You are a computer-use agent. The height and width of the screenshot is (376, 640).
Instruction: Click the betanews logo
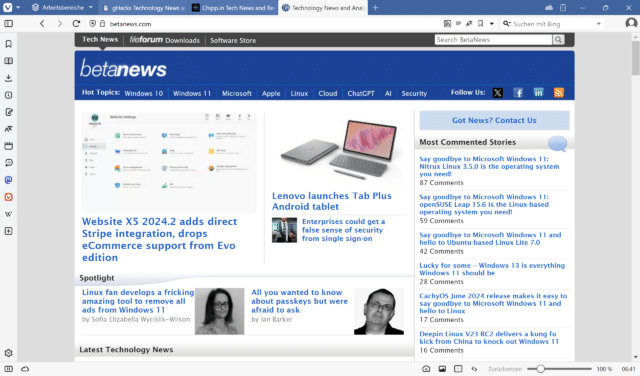[123, 68]
